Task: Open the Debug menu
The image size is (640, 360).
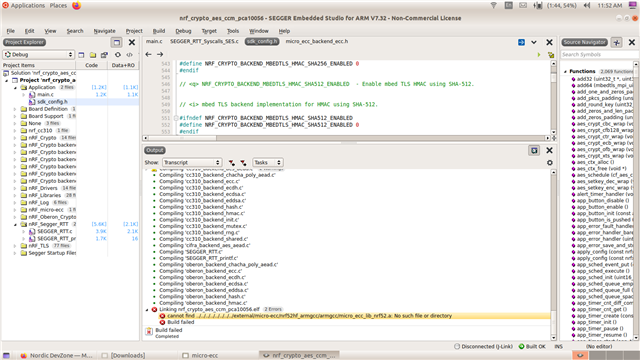Action: (183, 31)
